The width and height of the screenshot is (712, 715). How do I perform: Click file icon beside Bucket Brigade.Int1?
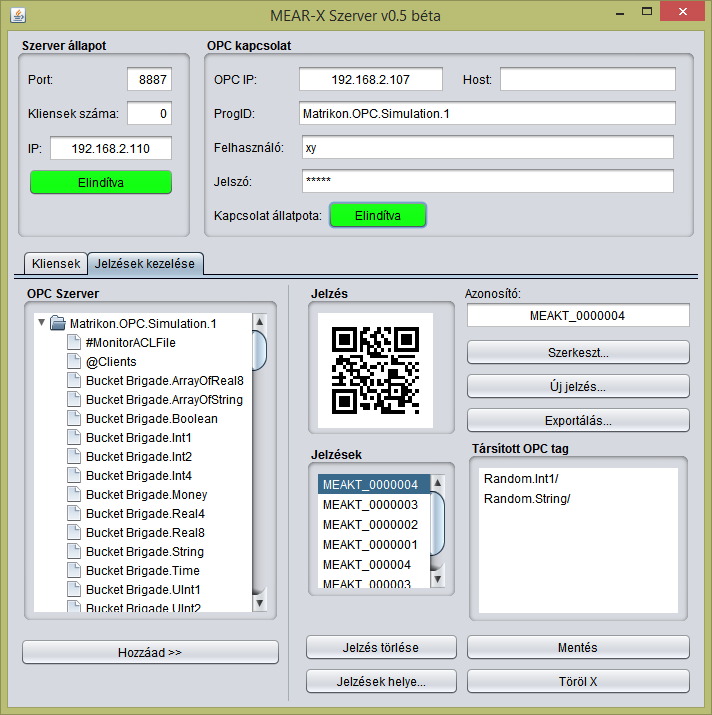coord(74,437)
